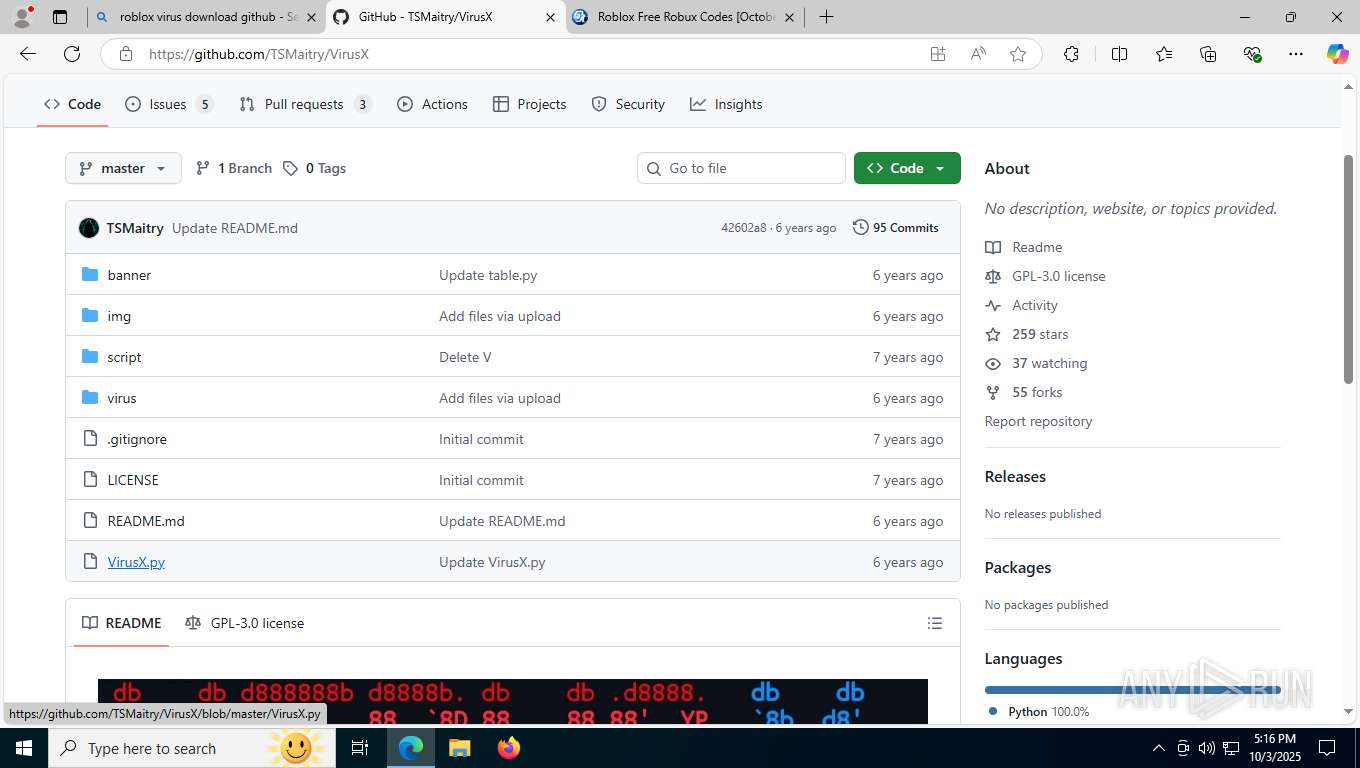
Task: View the 95 Commits history
Action: 895,228
